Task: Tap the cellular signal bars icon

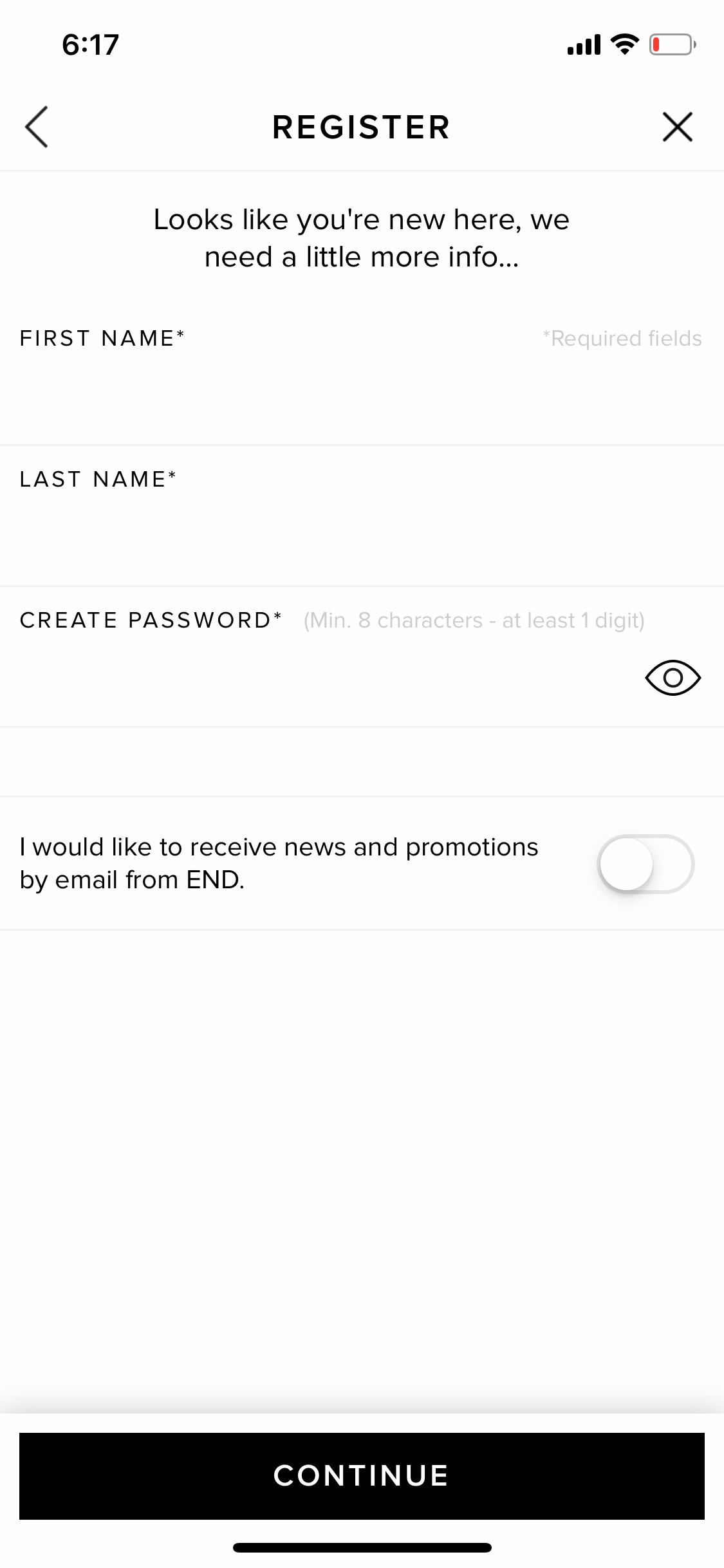Action: point(584,45)
